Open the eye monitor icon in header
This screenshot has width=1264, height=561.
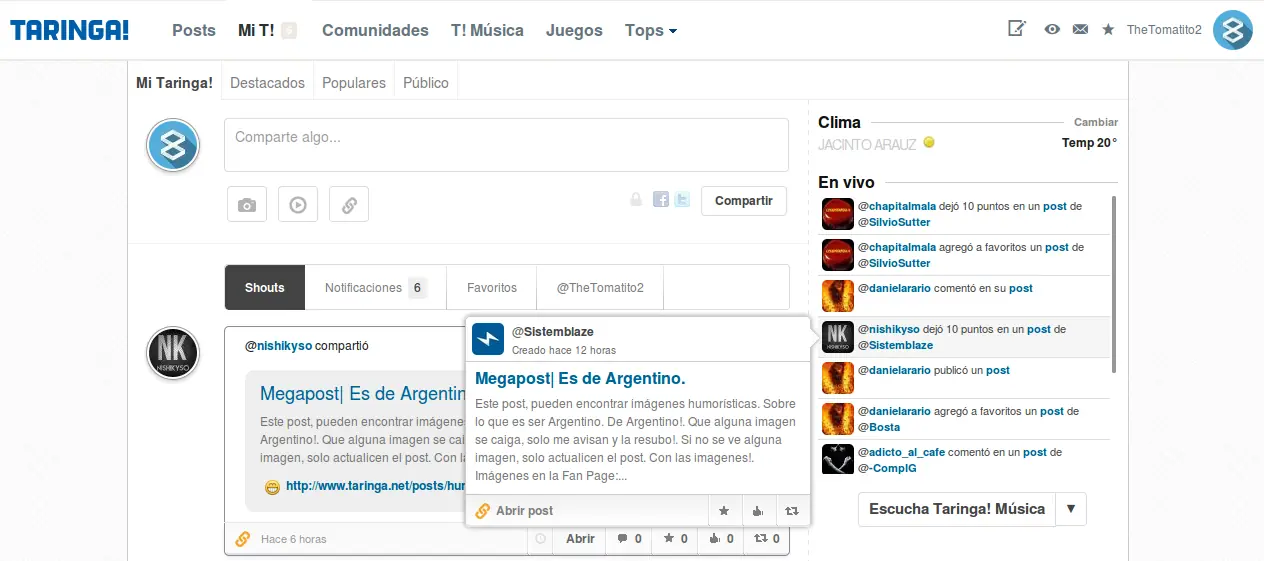pyautogui.click(x=1052, y=30)
